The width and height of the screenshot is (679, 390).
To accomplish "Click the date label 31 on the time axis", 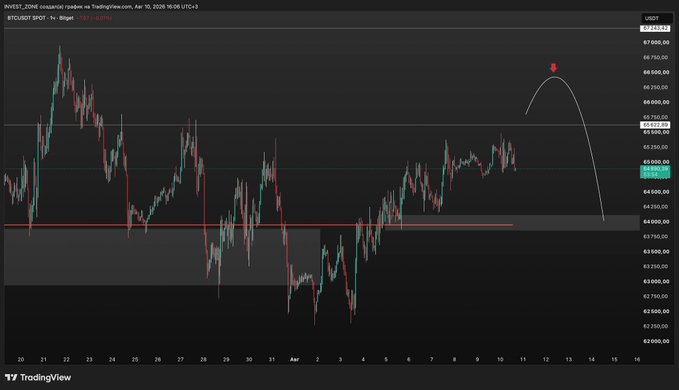I will point(272,359).
